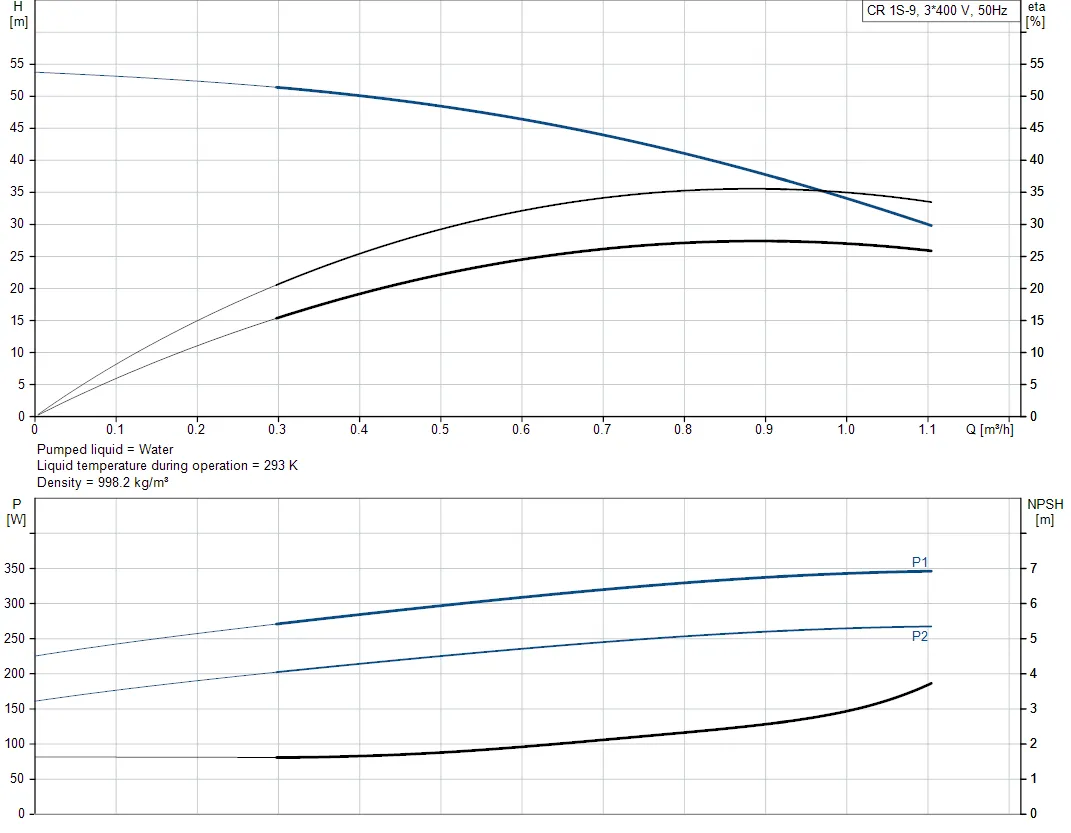This screenshot has height=833, width=1071.
Task: Click the eta [%] axis title
Action: [x=1035, y=14]
